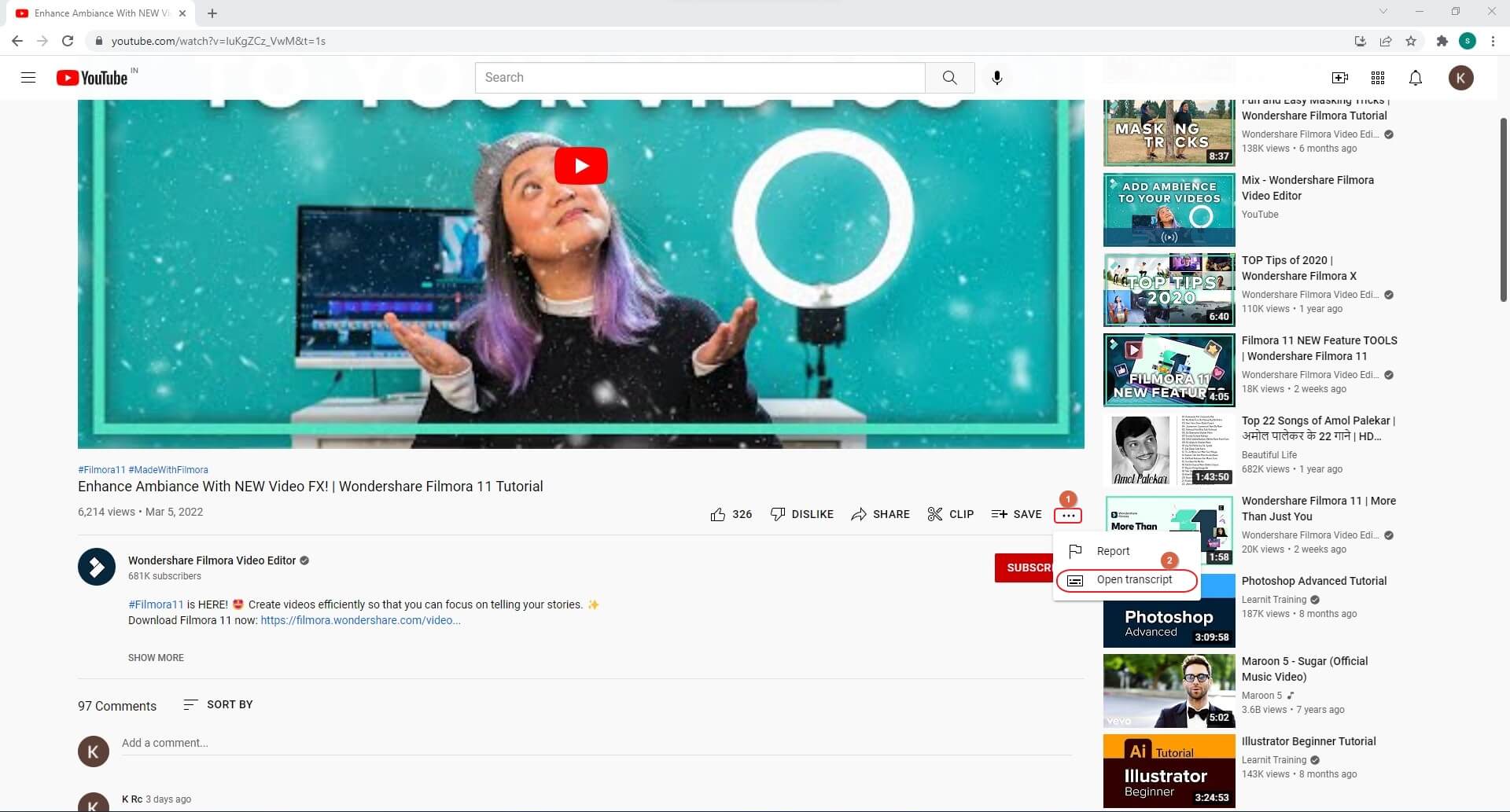Screen dimensions: 1510x812
Task: Open the Sort By comments dropdown
Action: point(218,704)
